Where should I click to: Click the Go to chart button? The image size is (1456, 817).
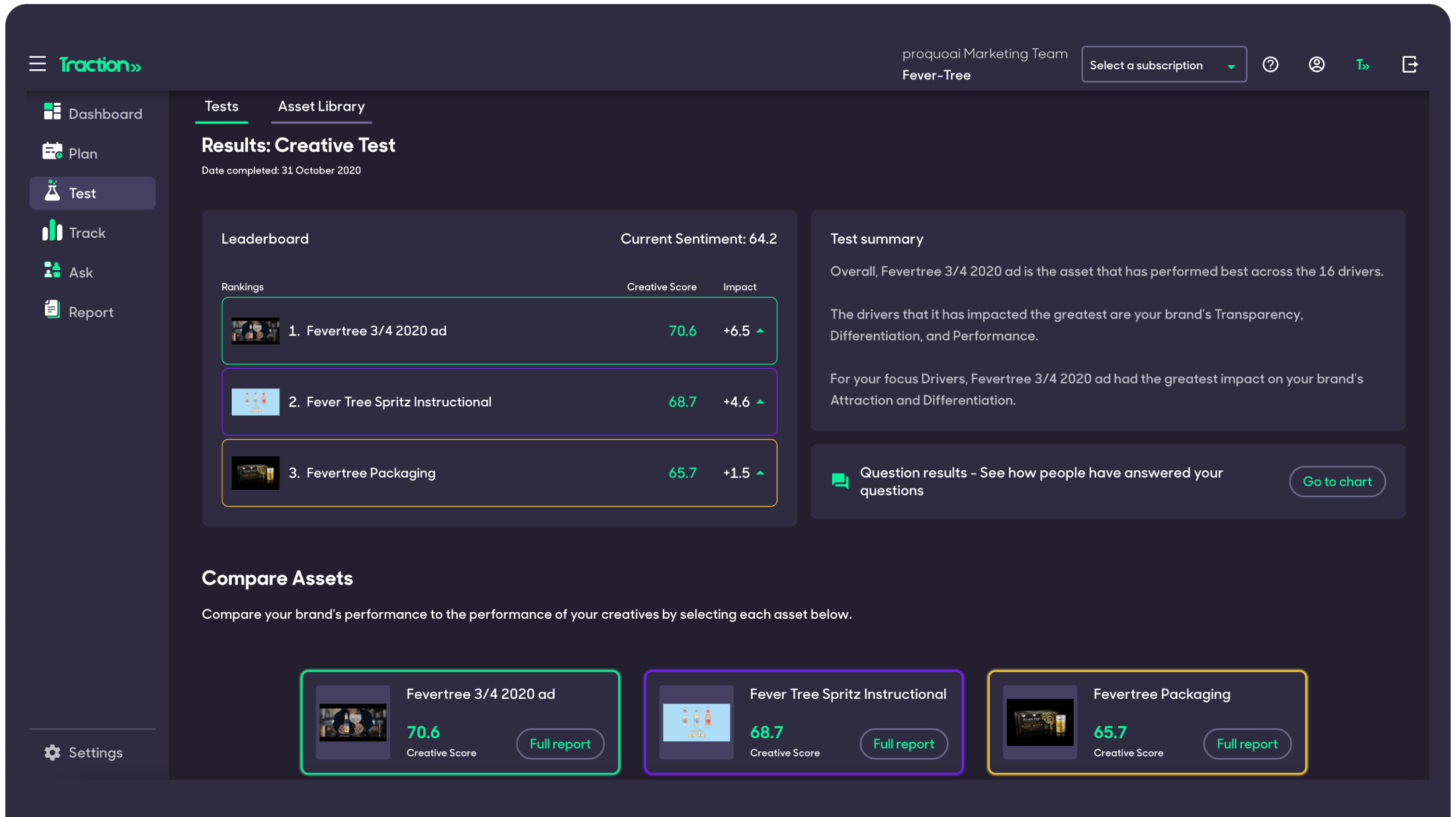coord(1337,482)
